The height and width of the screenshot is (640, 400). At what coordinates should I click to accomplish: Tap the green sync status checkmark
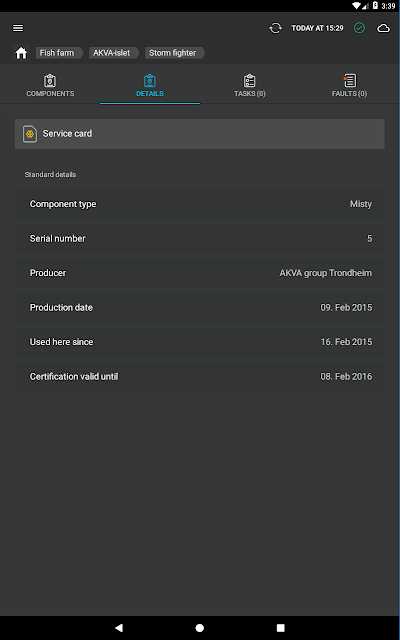tap(359, 28)
